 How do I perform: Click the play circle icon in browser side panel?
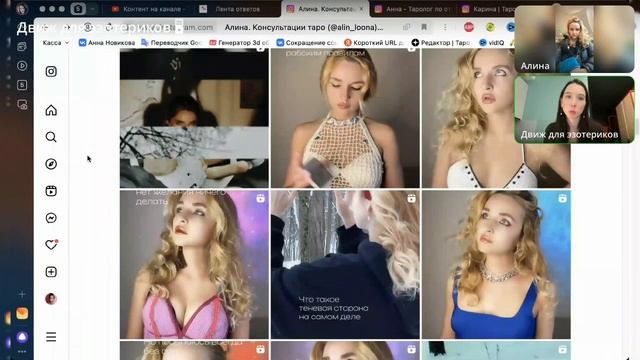pos(22,66)
